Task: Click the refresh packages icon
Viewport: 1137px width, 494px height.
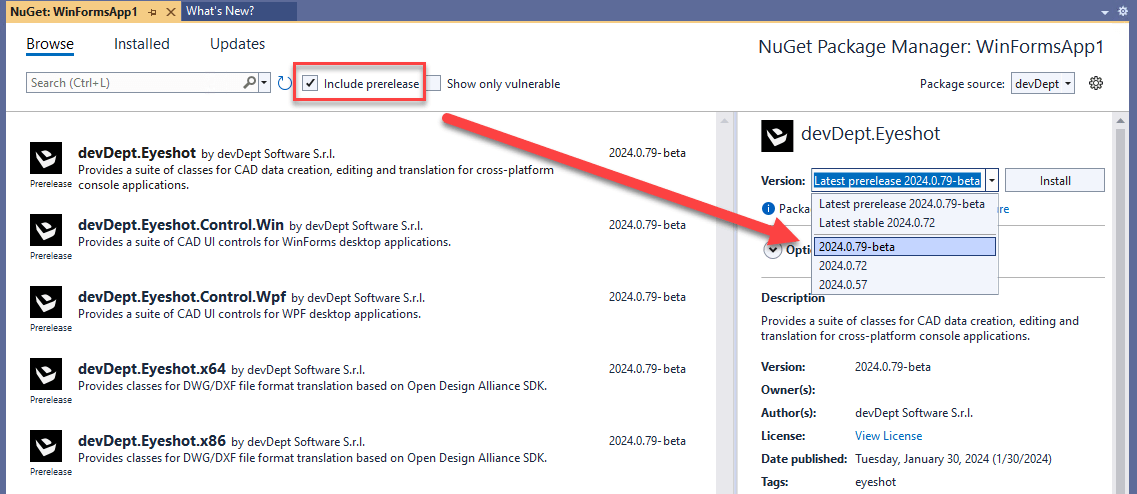Action: 285,83
